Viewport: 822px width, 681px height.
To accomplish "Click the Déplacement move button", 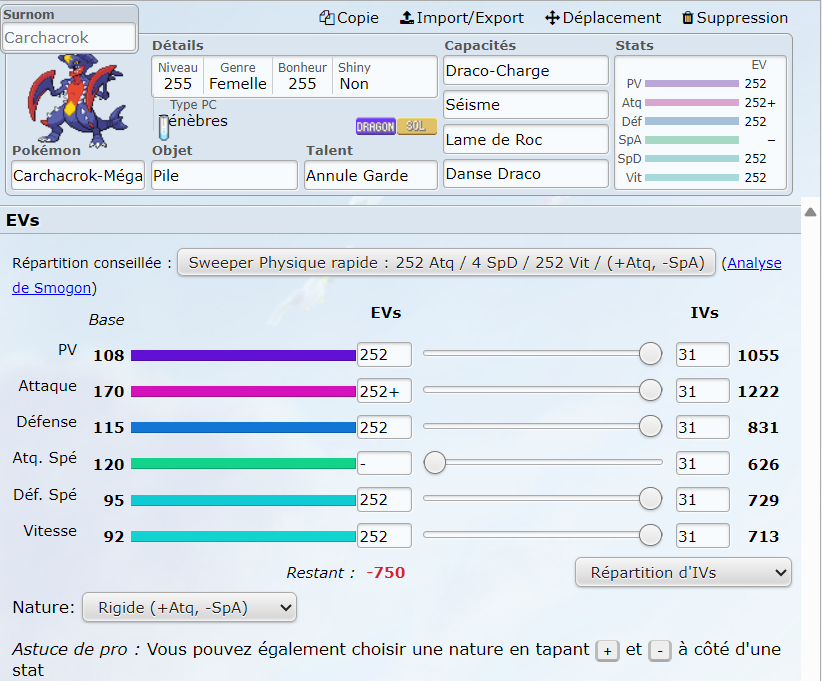I will [x=603, y=18].
